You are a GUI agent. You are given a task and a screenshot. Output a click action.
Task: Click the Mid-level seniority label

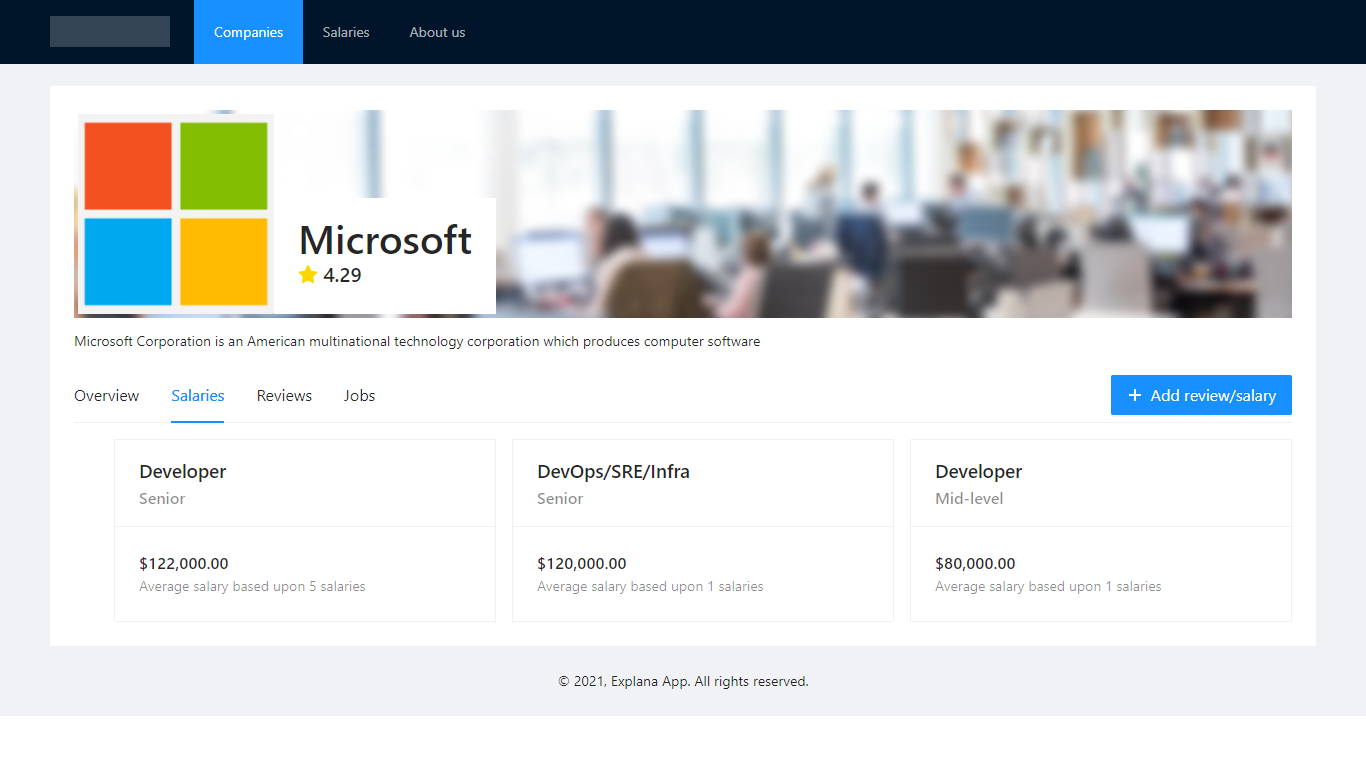(x=969, y=498)
